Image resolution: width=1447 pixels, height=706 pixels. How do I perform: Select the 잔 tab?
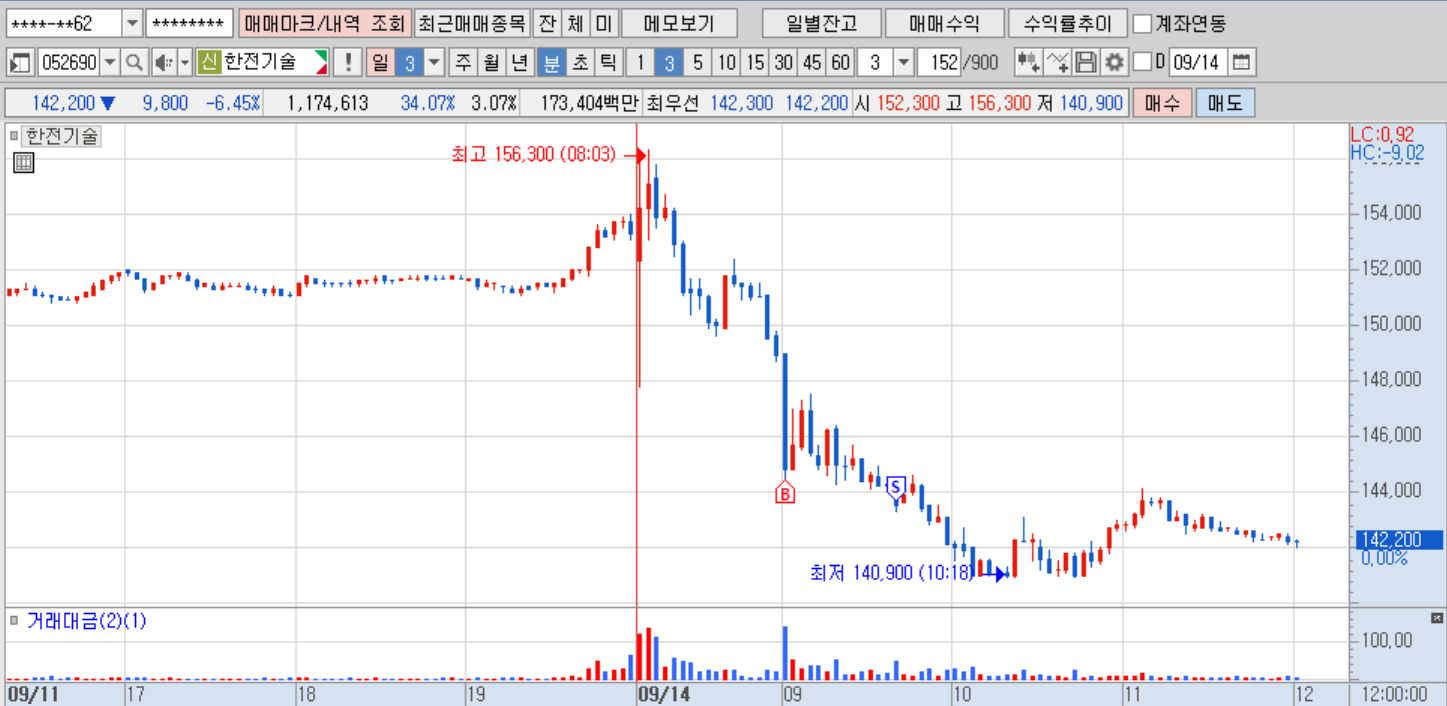tap(546, 23)
